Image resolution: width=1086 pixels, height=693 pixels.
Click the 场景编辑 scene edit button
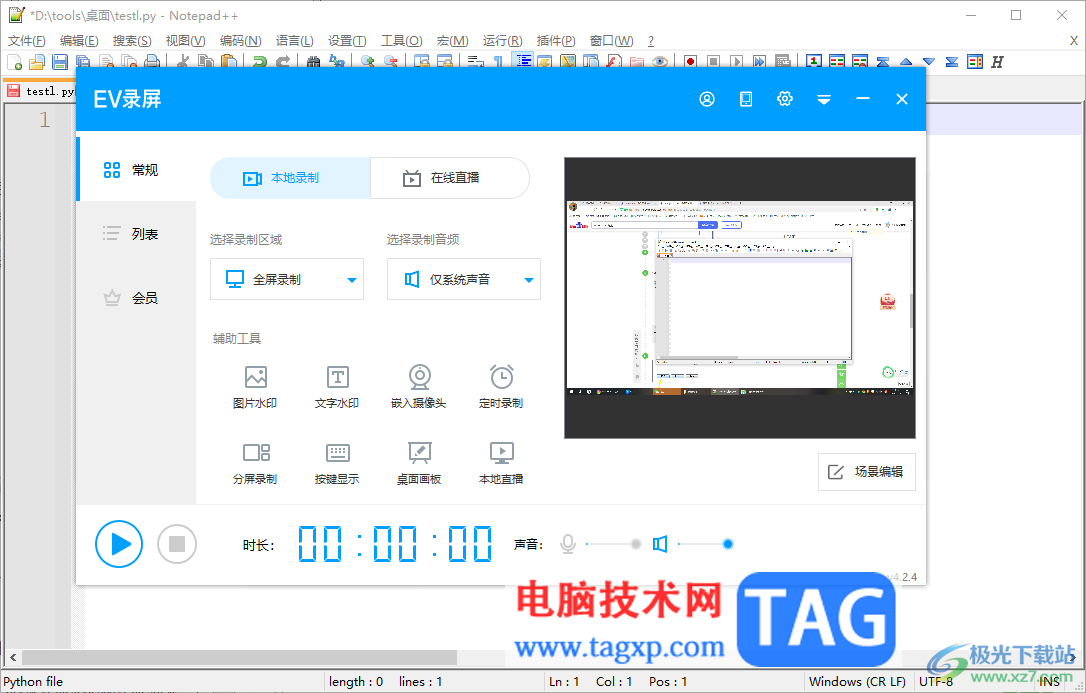[866, 472]
